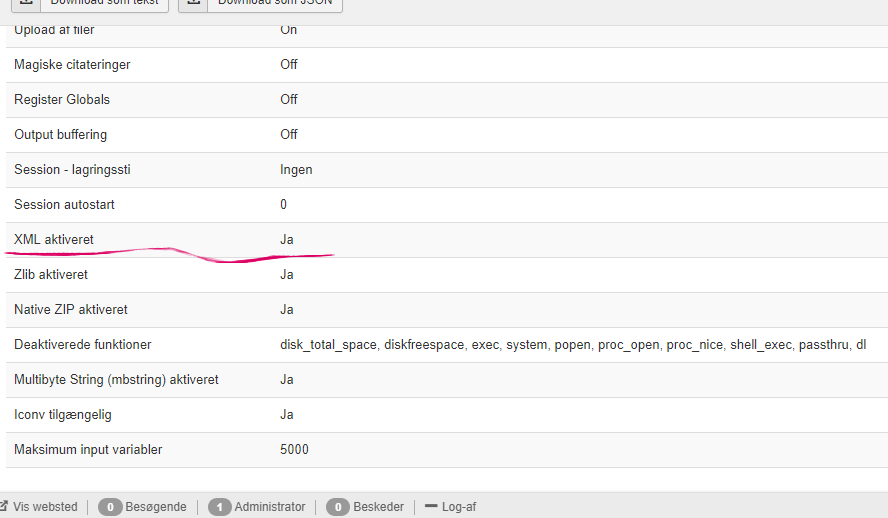Click the 'Deaktiverede funktioner' values list
This screenshot has height=518, width=888.
[573, 345]
